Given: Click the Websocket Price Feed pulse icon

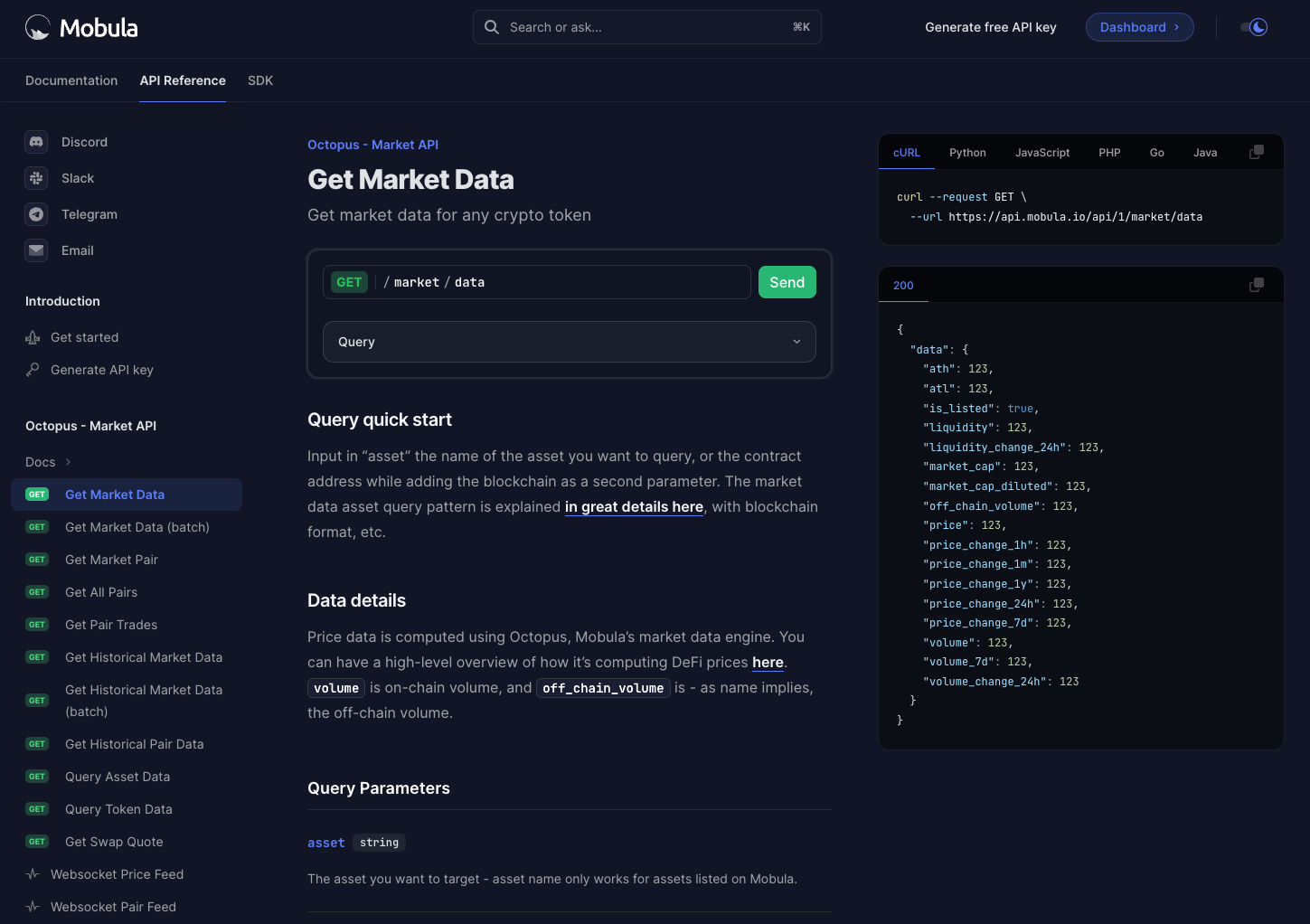Looking at the screenshot, I should click(x=33, y=874).
